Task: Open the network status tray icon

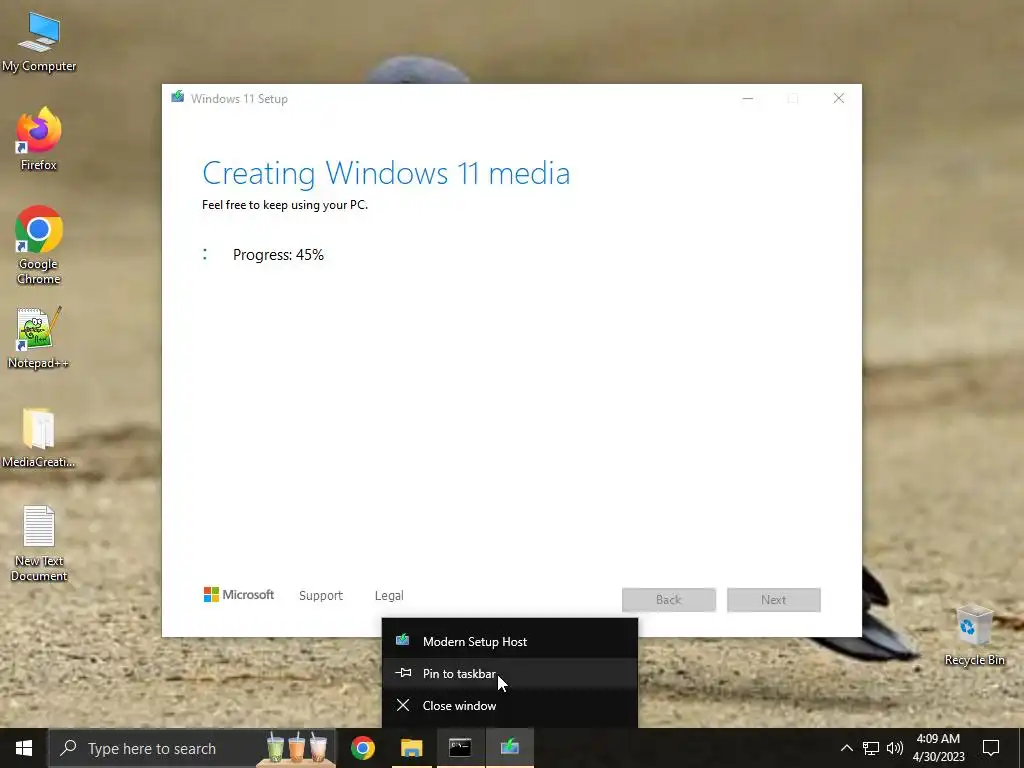Action: [x=871, y=748]
